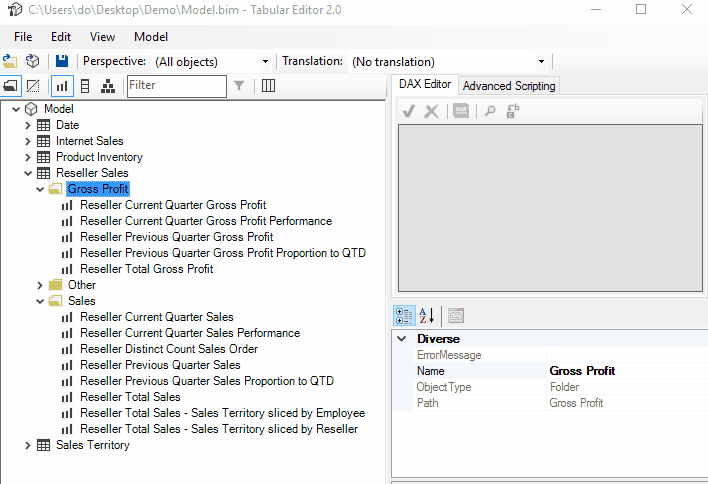Click the property pages icon
This screenshot has width=708, height=484.
(x=456, y=316)
